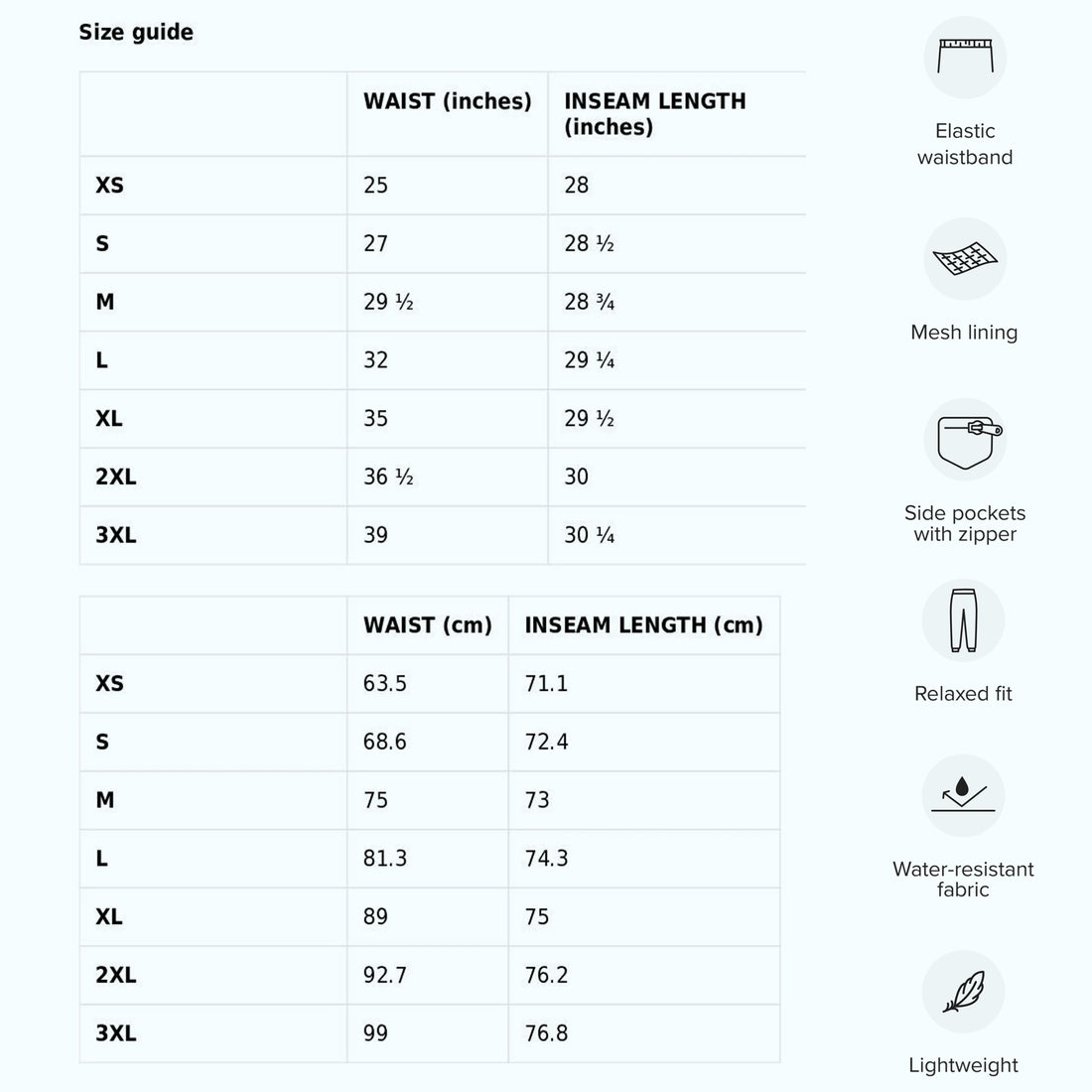Click the "Mesh lining" text label
Screen dimensions: 1092x1092
pyautogui.click(x=964, y=333)
